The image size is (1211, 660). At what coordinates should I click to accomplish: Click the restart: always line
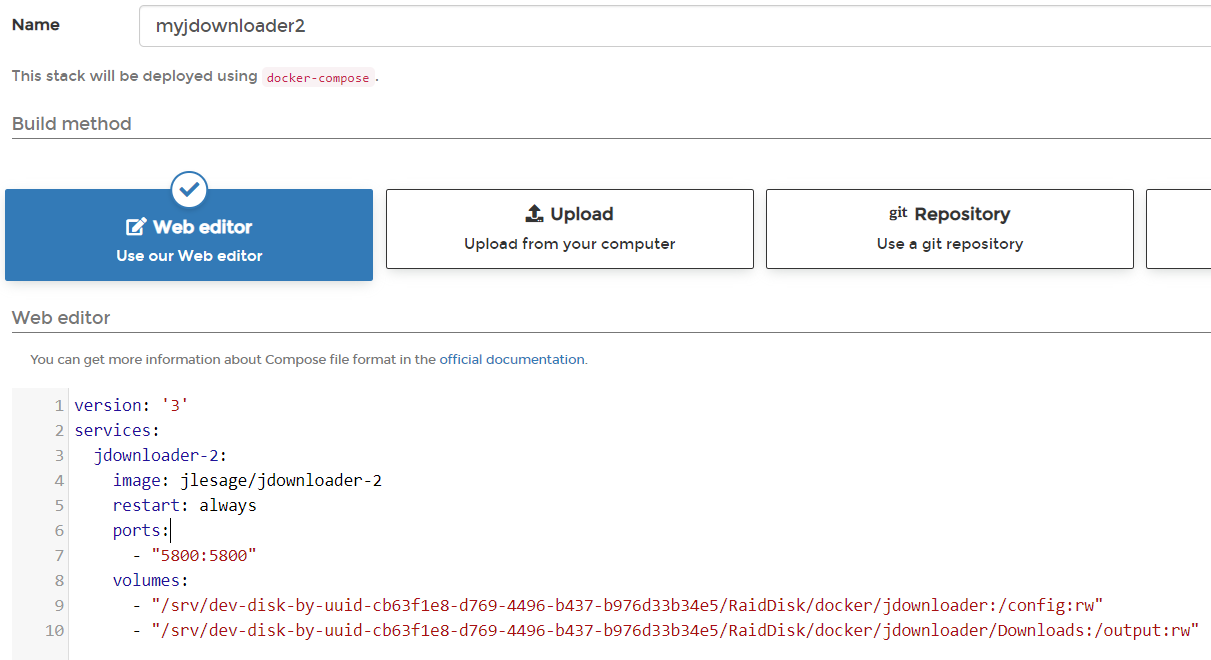tap(184, 505)
